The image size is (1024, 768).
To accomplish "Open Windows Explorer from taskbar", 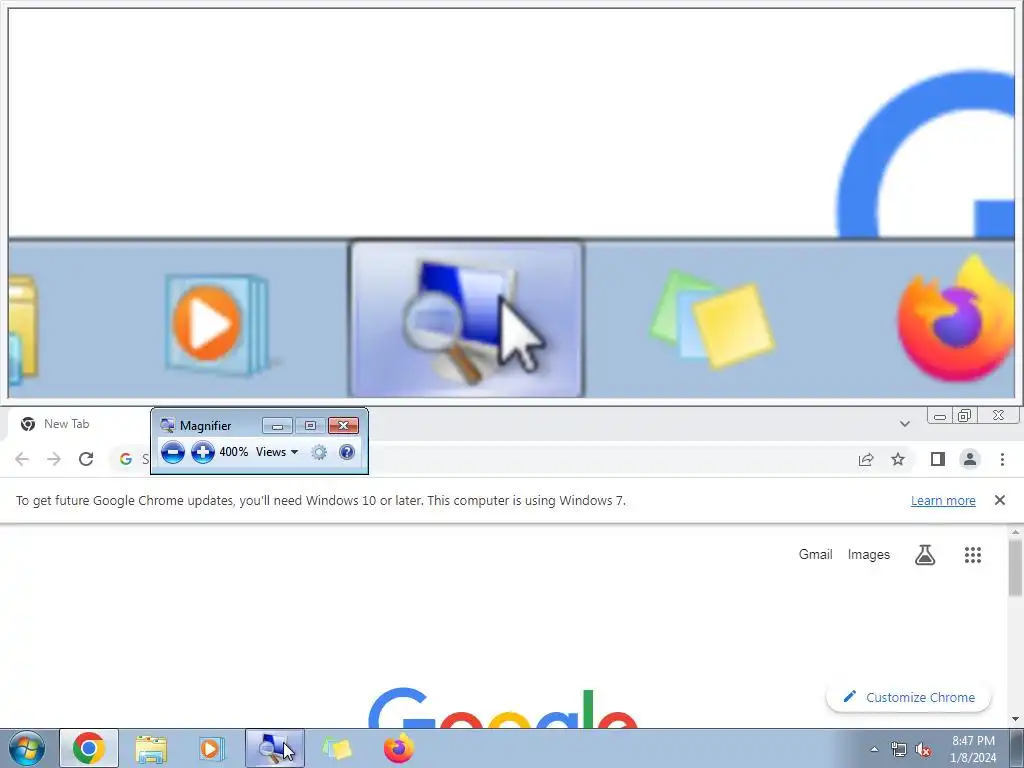I will [151, 749].
